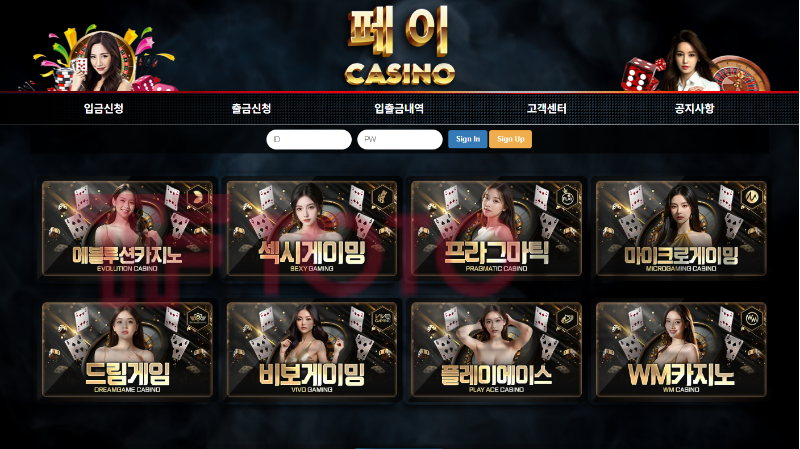Click the blue Sign In button

click(x=468, y=139)
